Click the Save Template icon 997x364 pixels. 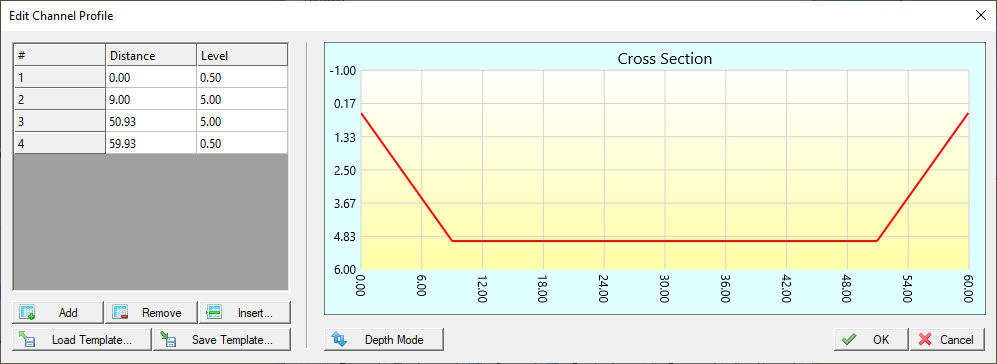[168, 339]
